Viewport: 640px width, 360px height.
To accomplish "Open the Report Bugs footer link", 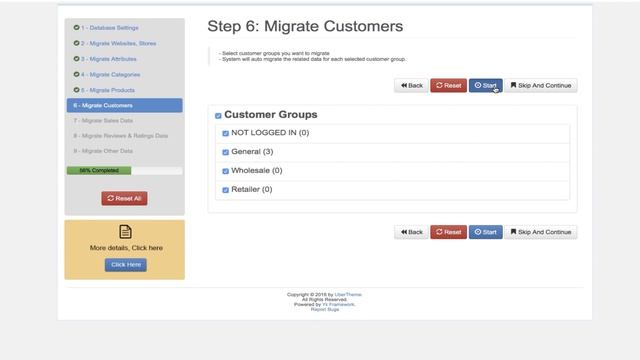I will point(325,309).
